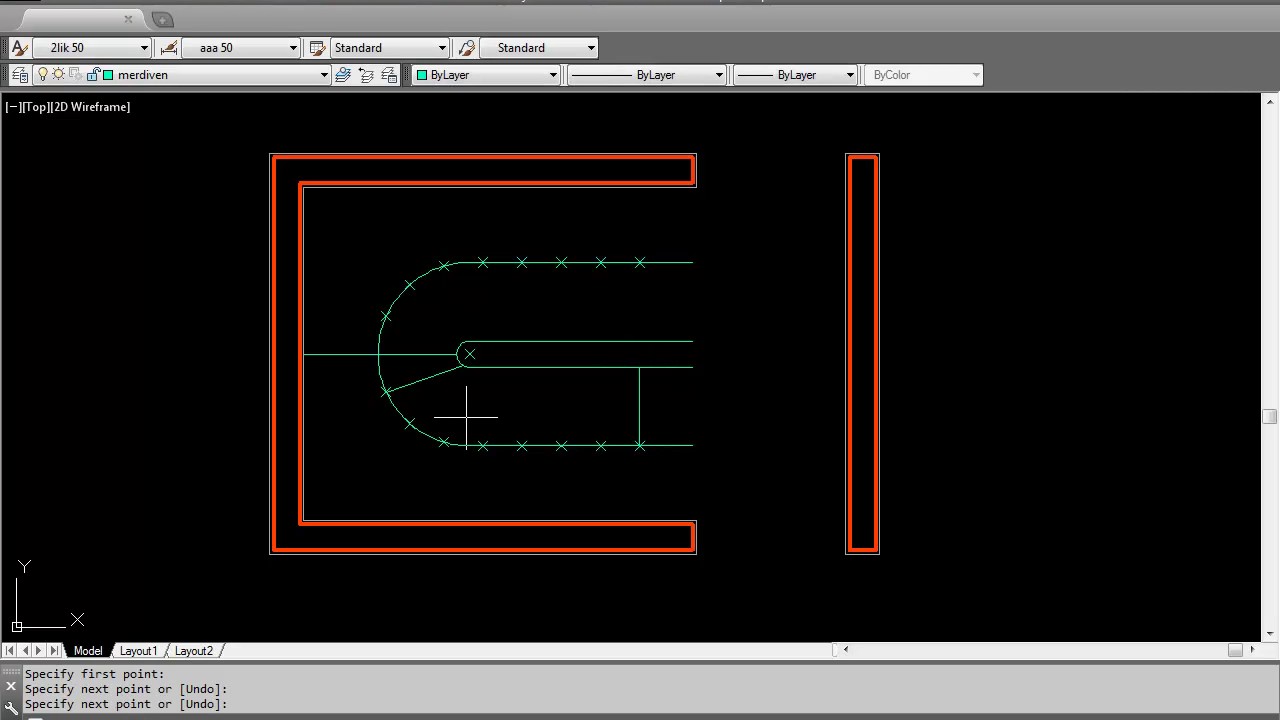Switch to the Layout1 tab
The width and height of the screenshot is (1280, 720).
pyautogui.click(x=138, y=651)
